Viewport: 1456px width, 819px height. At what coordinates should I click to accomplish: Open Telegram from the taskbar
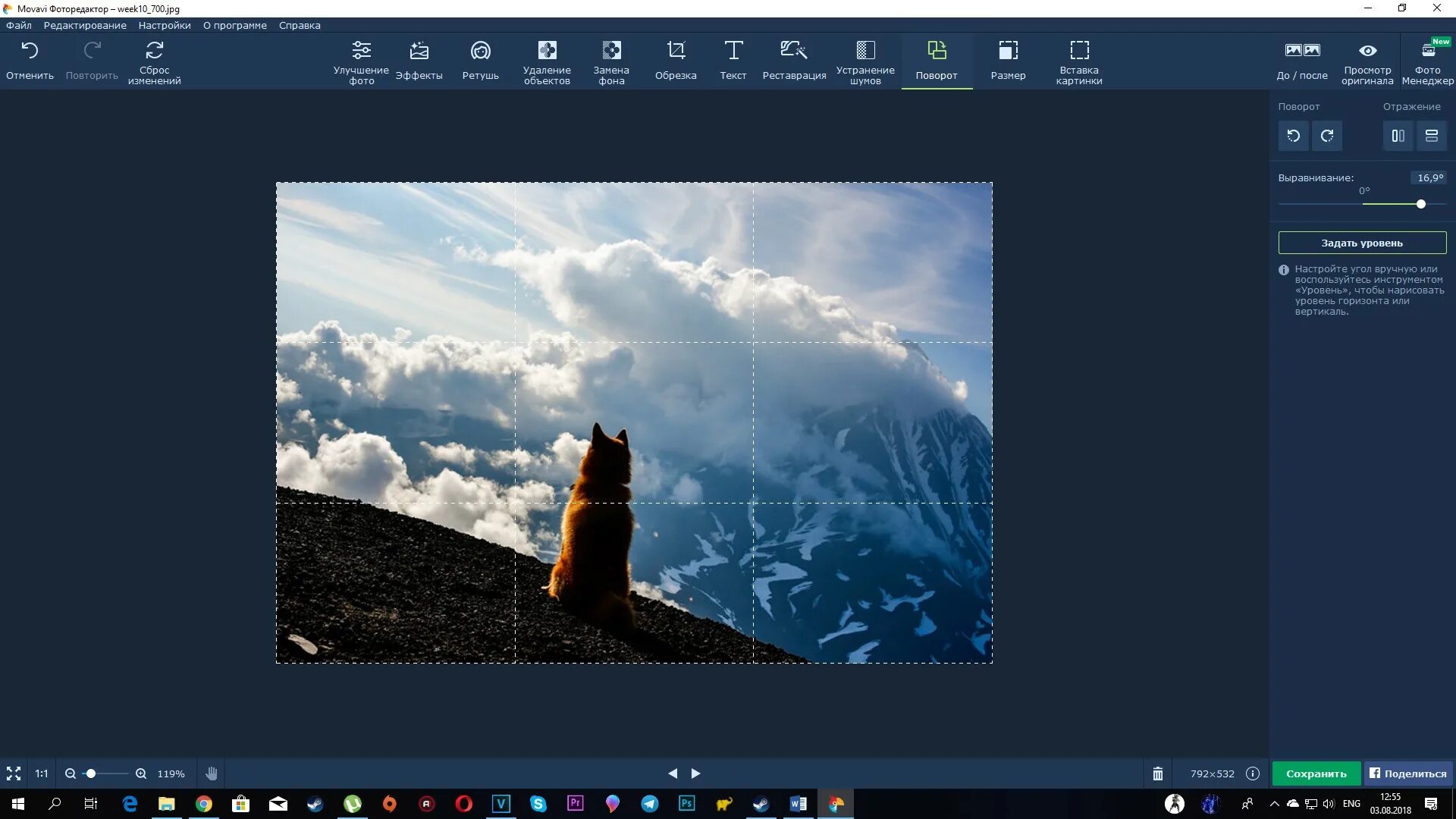[650, 804]
